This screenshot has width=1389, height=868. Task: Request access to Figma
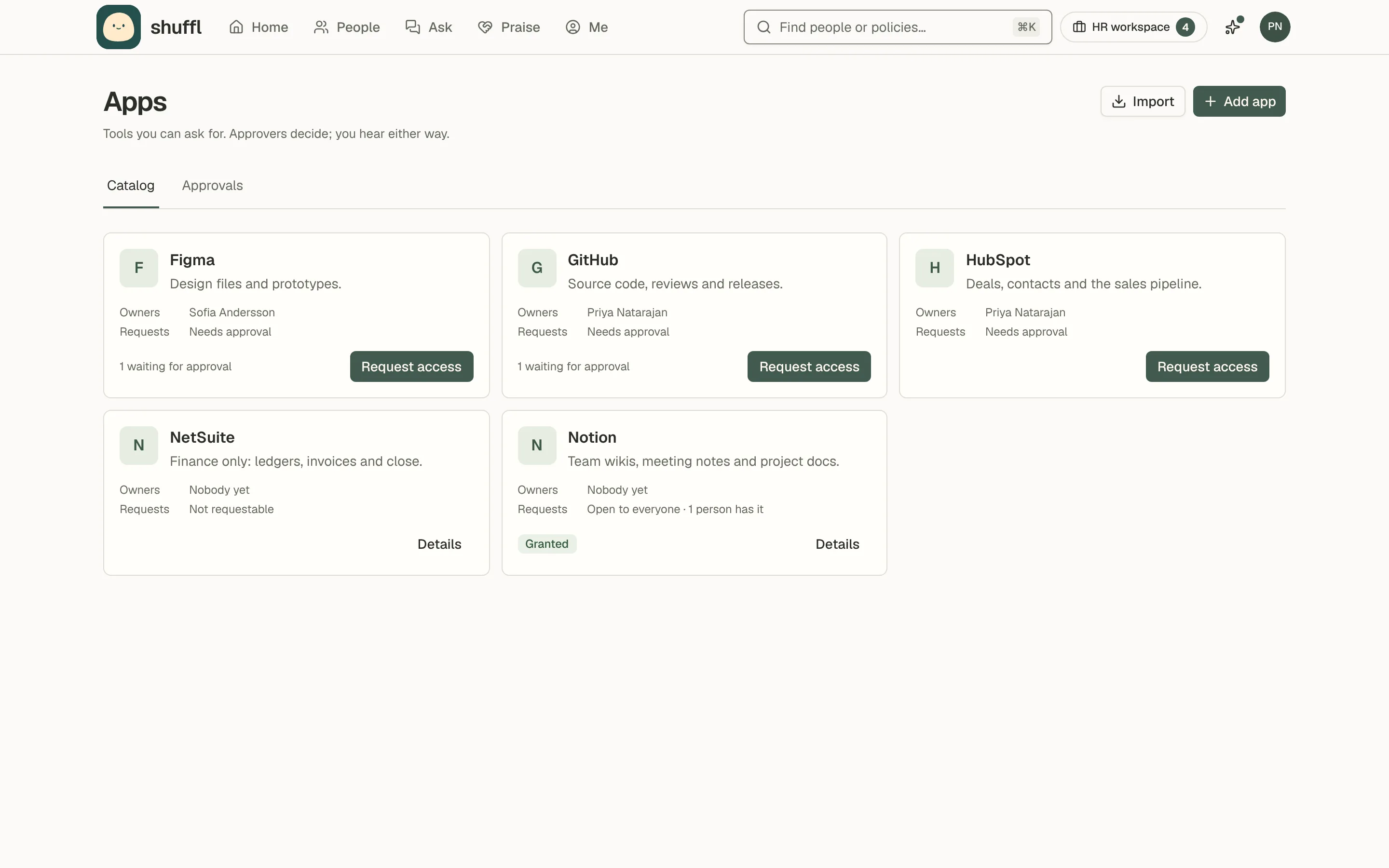[x=411, y=366]
